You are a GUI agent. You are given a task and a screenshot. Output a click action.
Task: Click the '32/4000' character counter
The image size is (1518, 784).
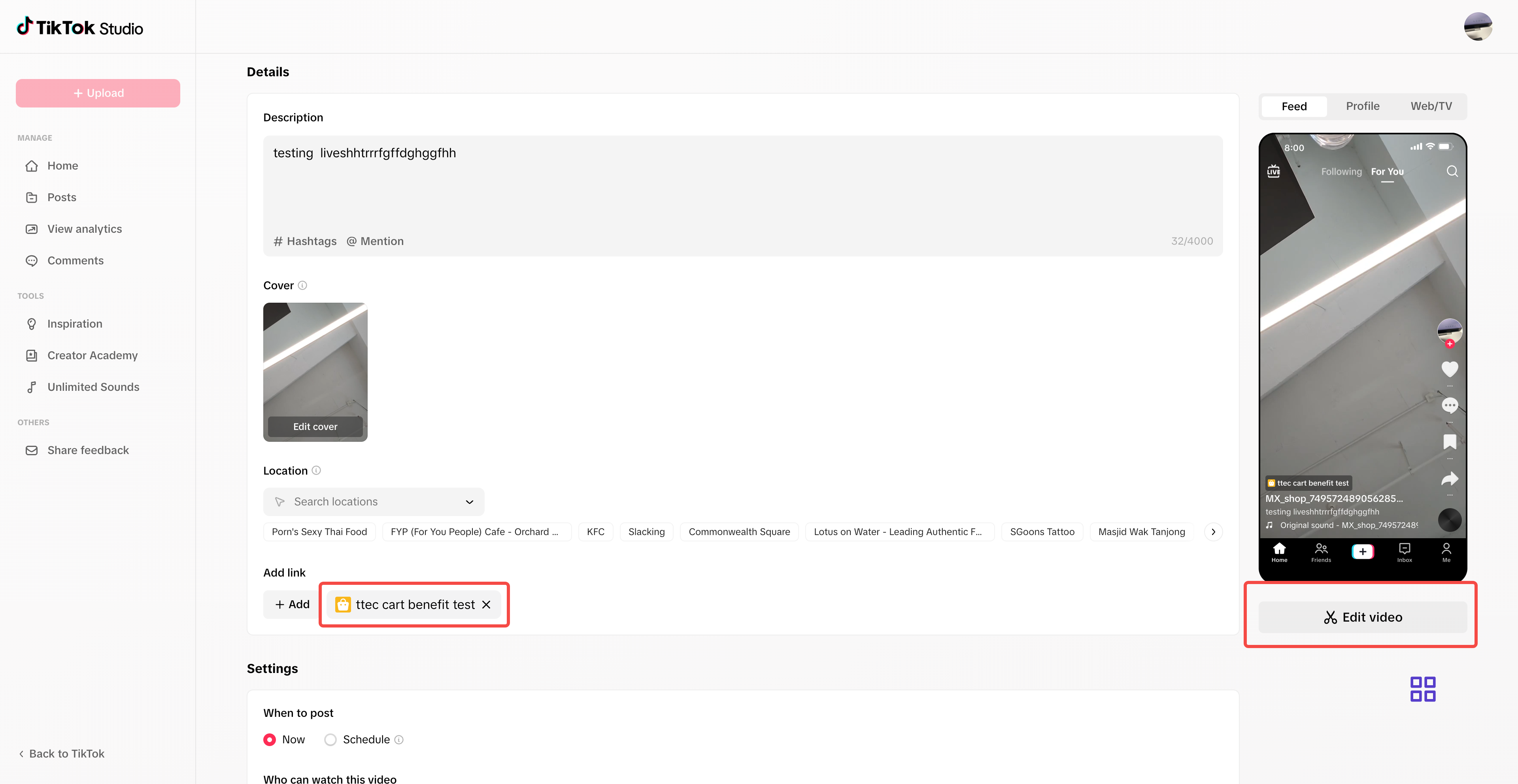(x=1191, y=241)
